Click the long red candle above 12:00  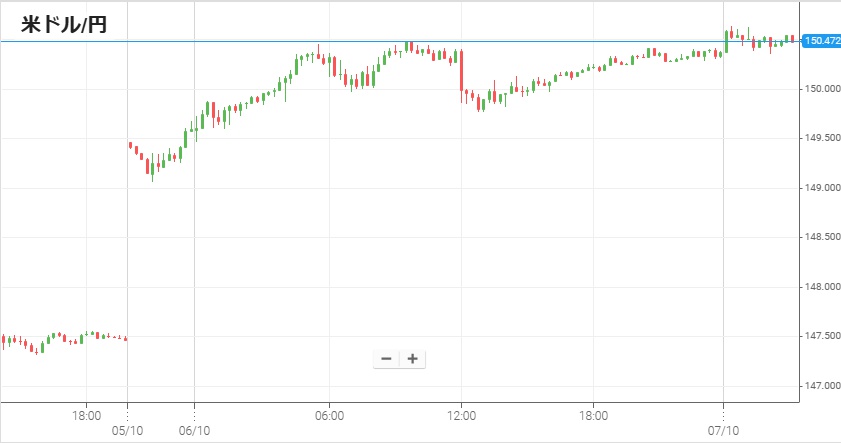coord(461,72)
